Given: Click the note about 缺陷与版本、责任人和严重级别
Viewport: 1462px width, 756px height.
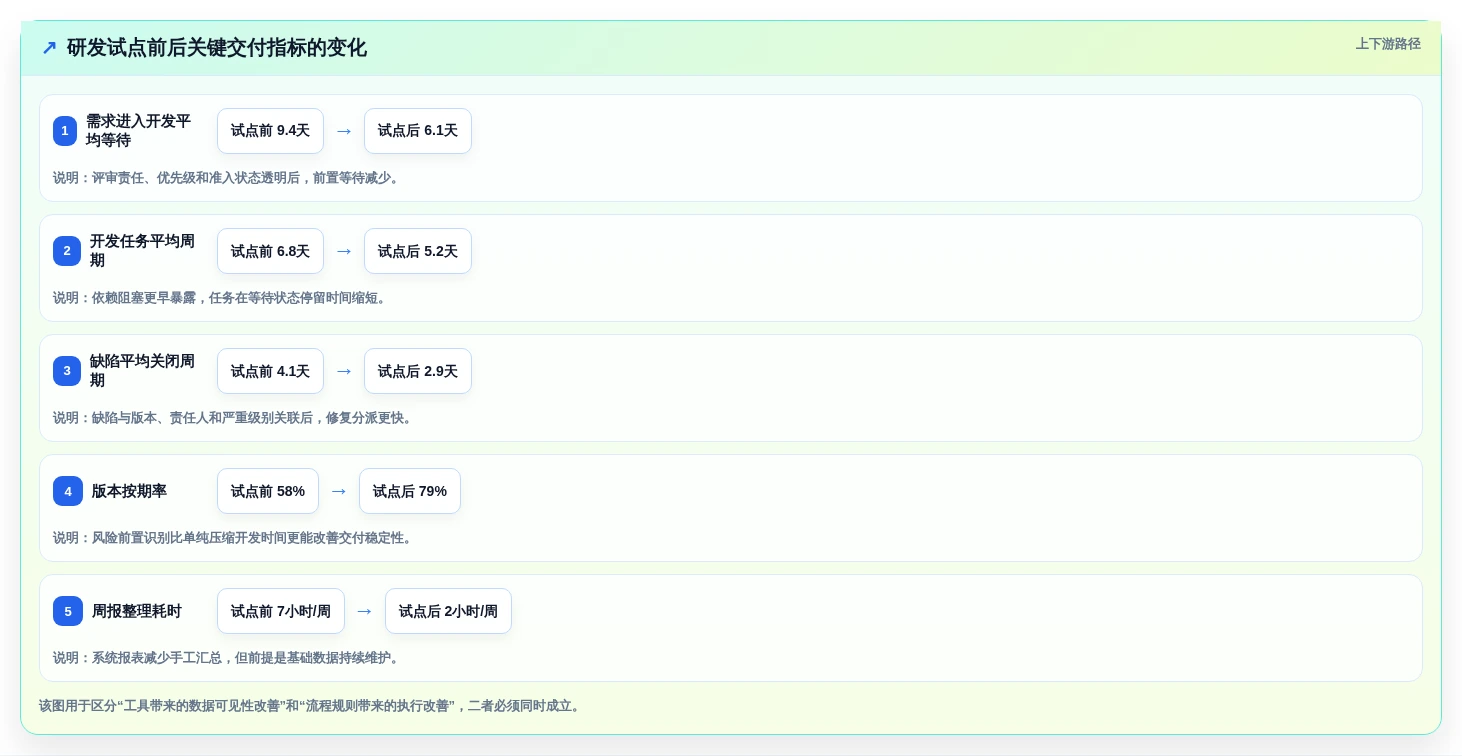Looking at the screenshot, I should [235, 418].
